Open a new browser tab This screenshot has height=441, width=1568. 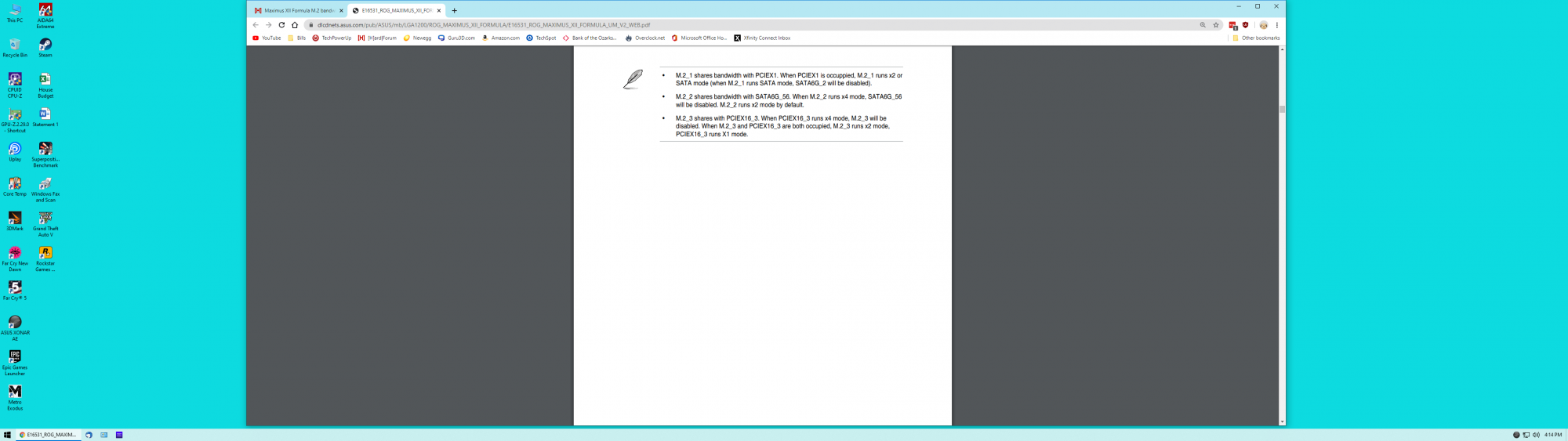tap(454, 11)
